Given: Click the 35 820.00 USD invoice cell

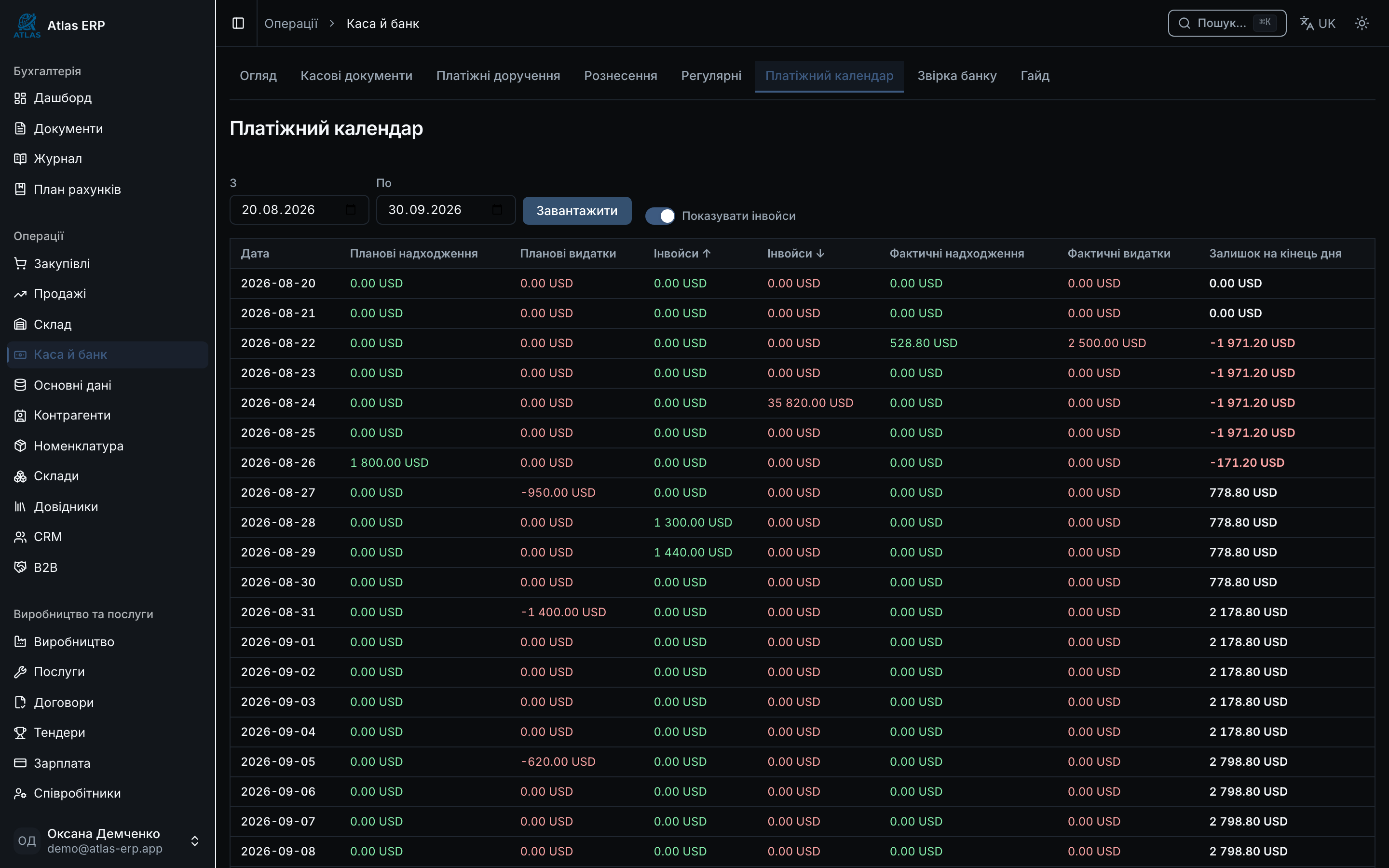Looking at the screenshot, I should tap(810, 403).
